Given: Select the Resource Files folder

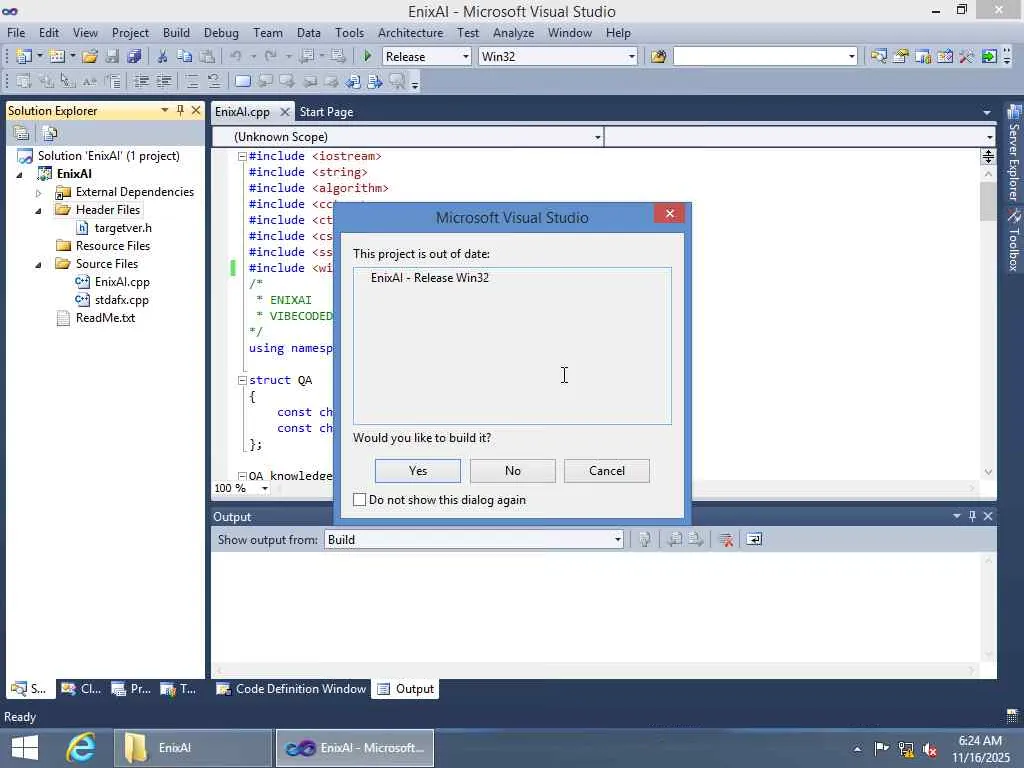Looking at the screenshot, I should pos(112,246).
